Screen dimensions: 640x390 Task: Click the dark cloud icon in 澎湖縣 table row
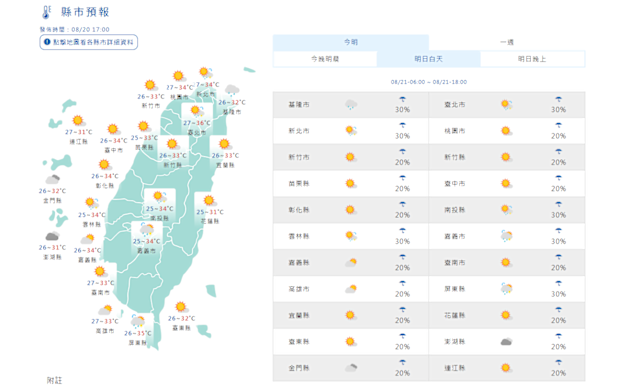[x=506, y=341]
